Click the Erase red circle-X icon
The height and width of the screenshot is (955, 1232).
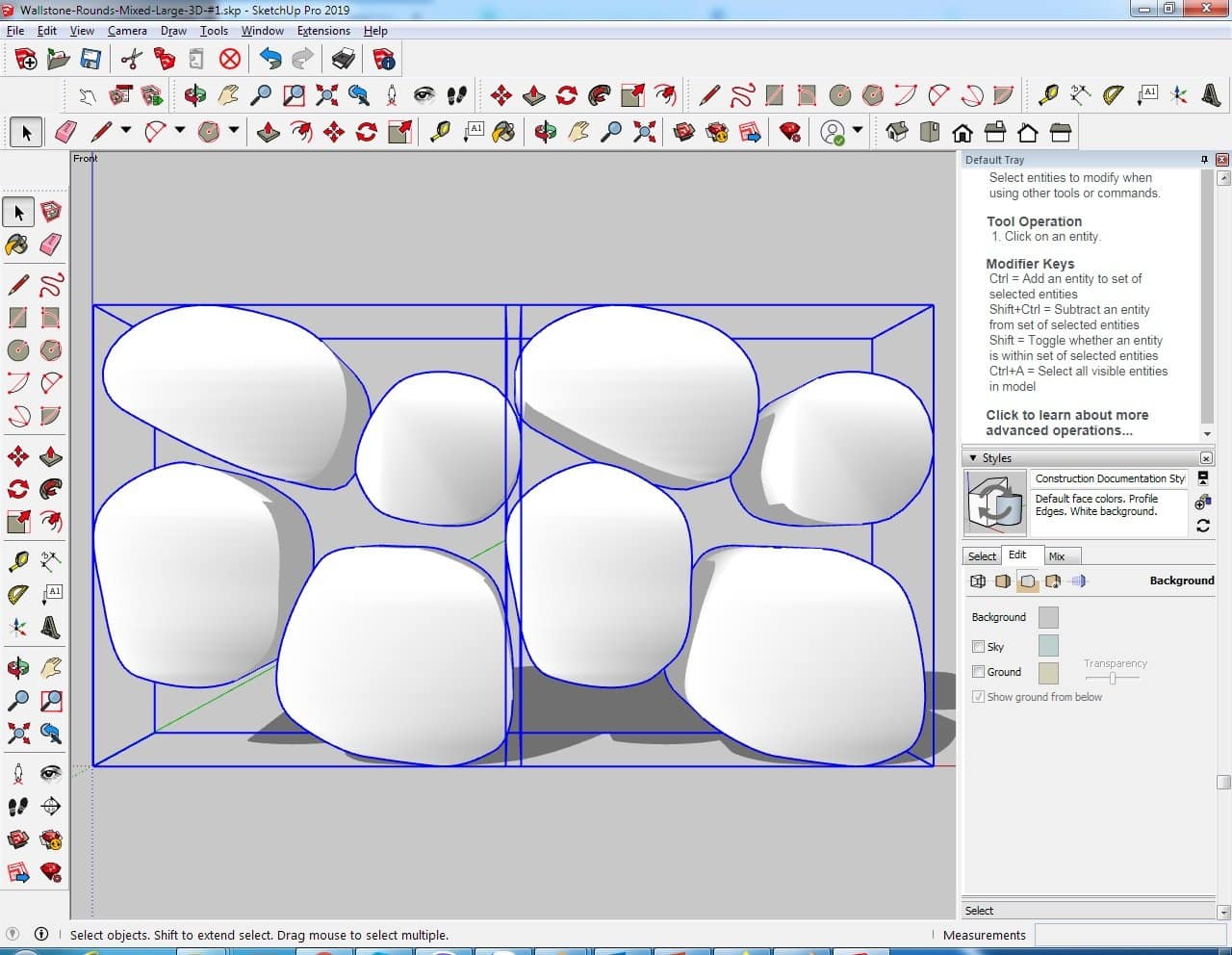(229, 60)
